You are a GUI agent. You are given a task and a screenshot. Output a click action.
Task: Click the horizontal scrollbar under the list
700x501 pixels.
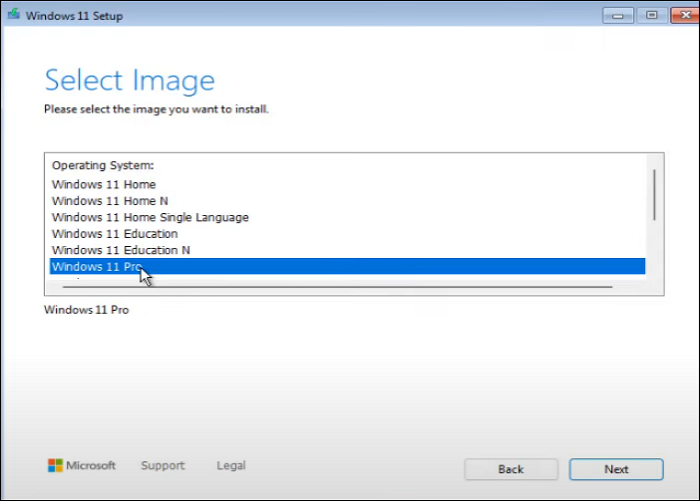point(335,285)
